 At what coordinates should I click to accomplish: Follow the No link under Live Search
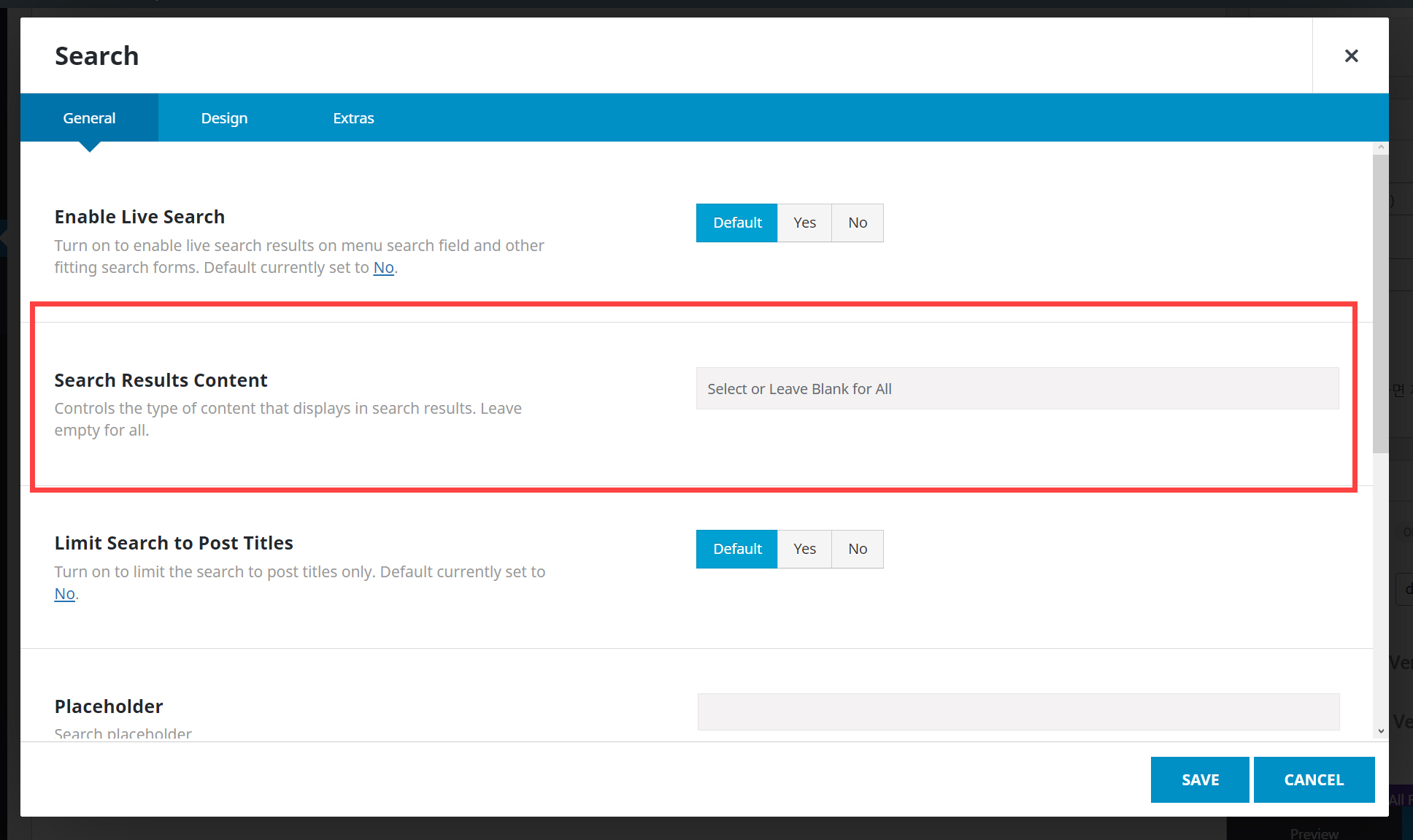pyautogui.click(x=383, y=268)
